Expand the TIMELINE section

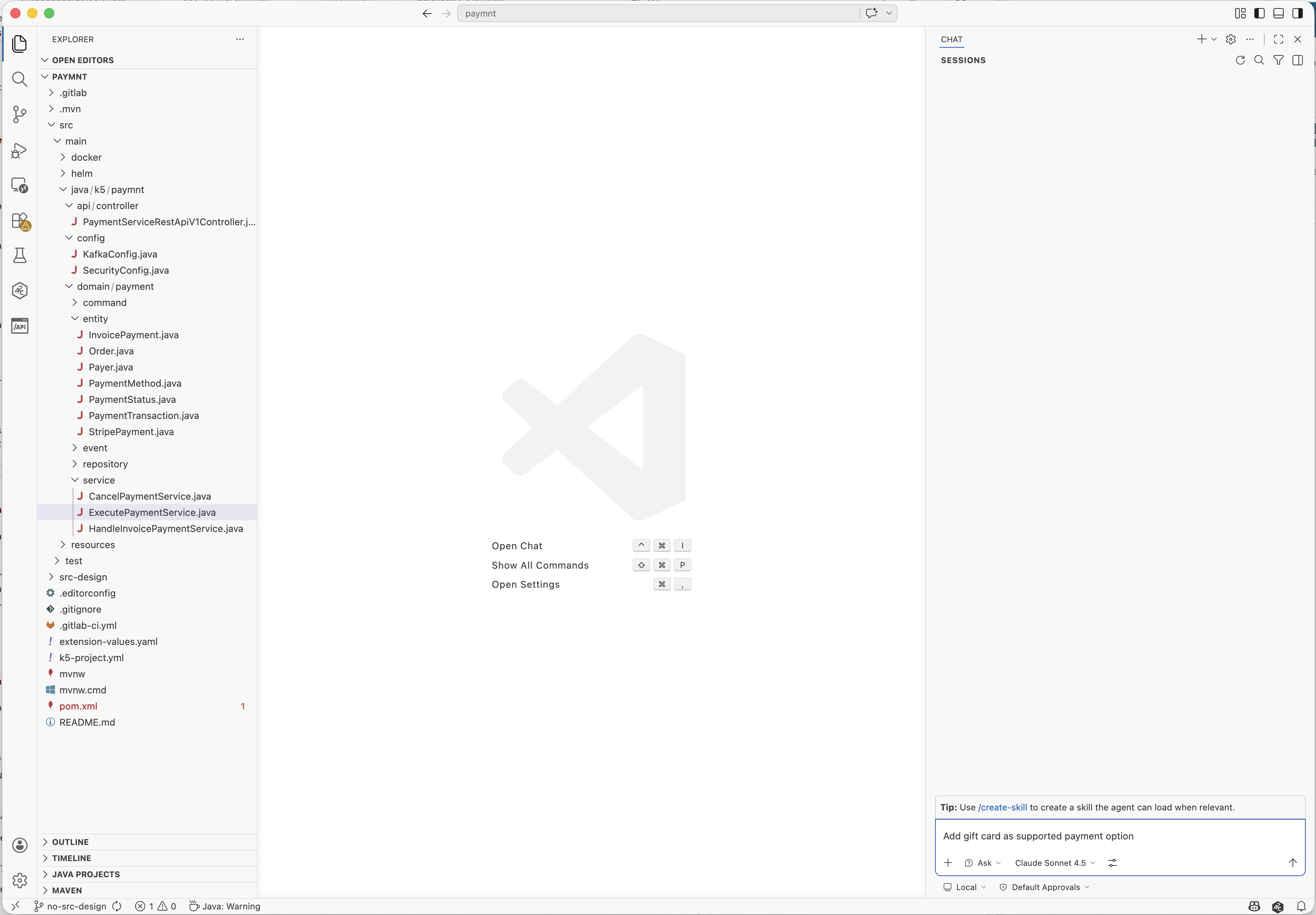tap(147, 858)
